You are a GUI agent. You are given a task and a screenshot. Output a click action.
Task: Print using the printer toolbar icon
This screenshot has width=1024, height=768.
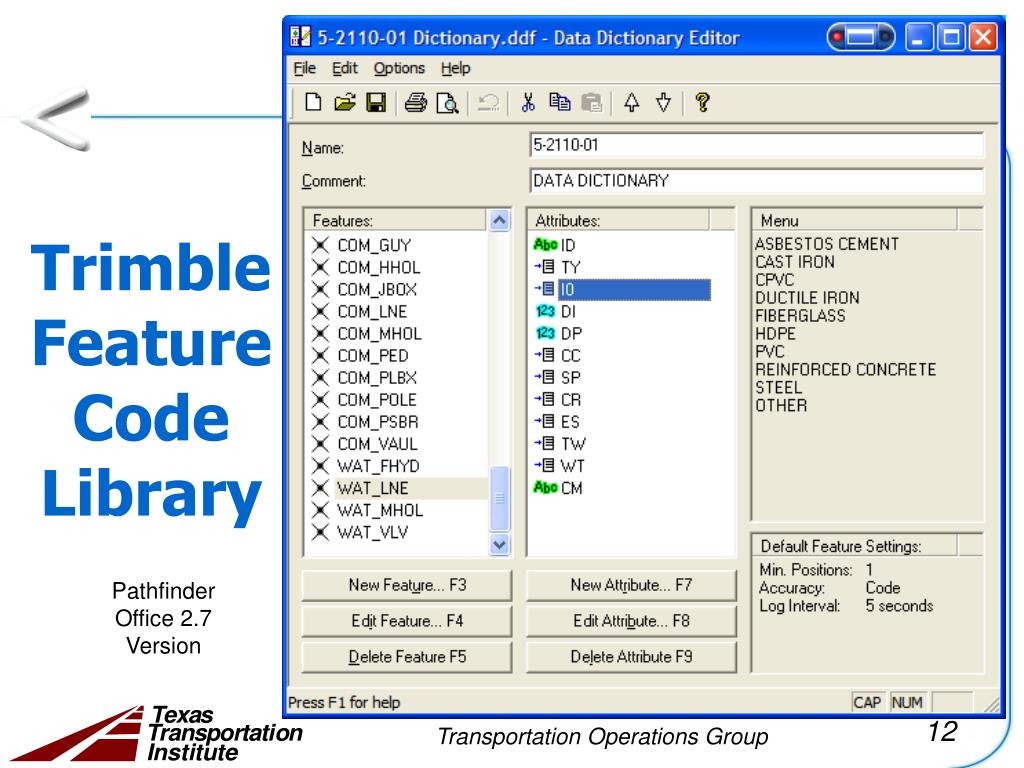[415, 103]
